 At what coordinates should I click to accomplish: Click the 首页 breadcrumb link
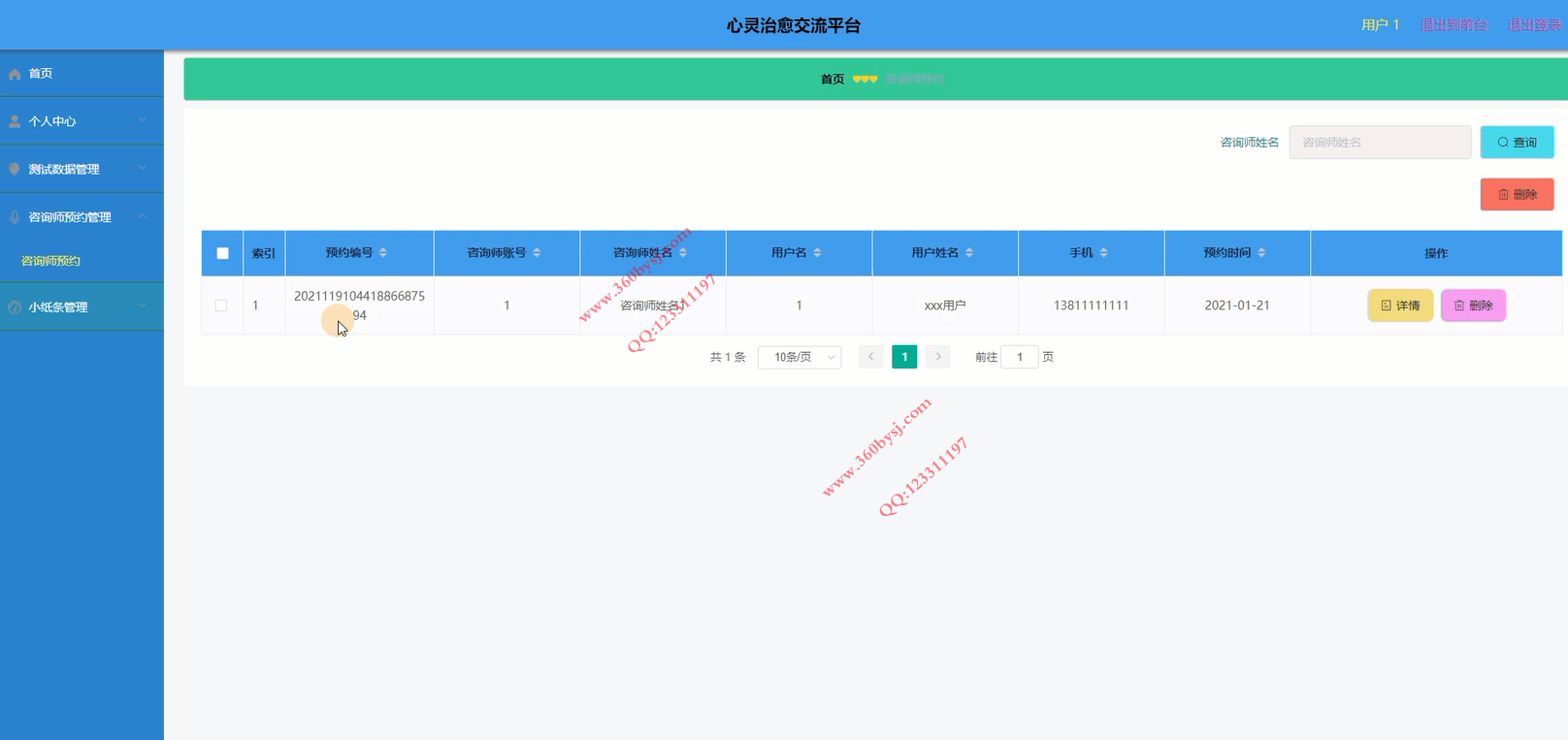[833, 80]
